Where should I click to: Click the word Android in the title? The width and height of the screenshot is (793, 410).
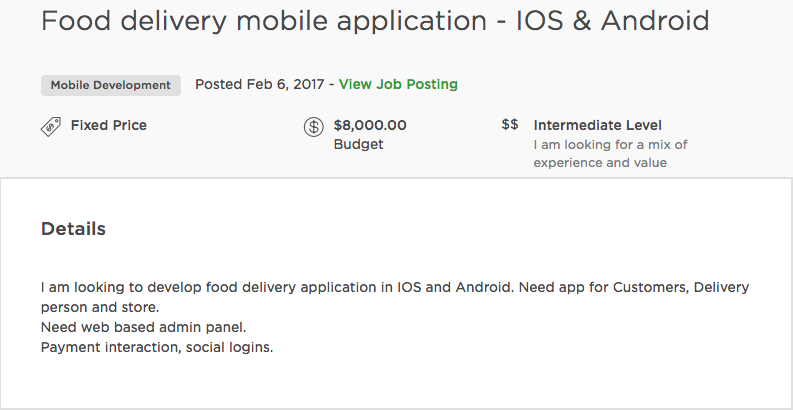pos(655,20)
